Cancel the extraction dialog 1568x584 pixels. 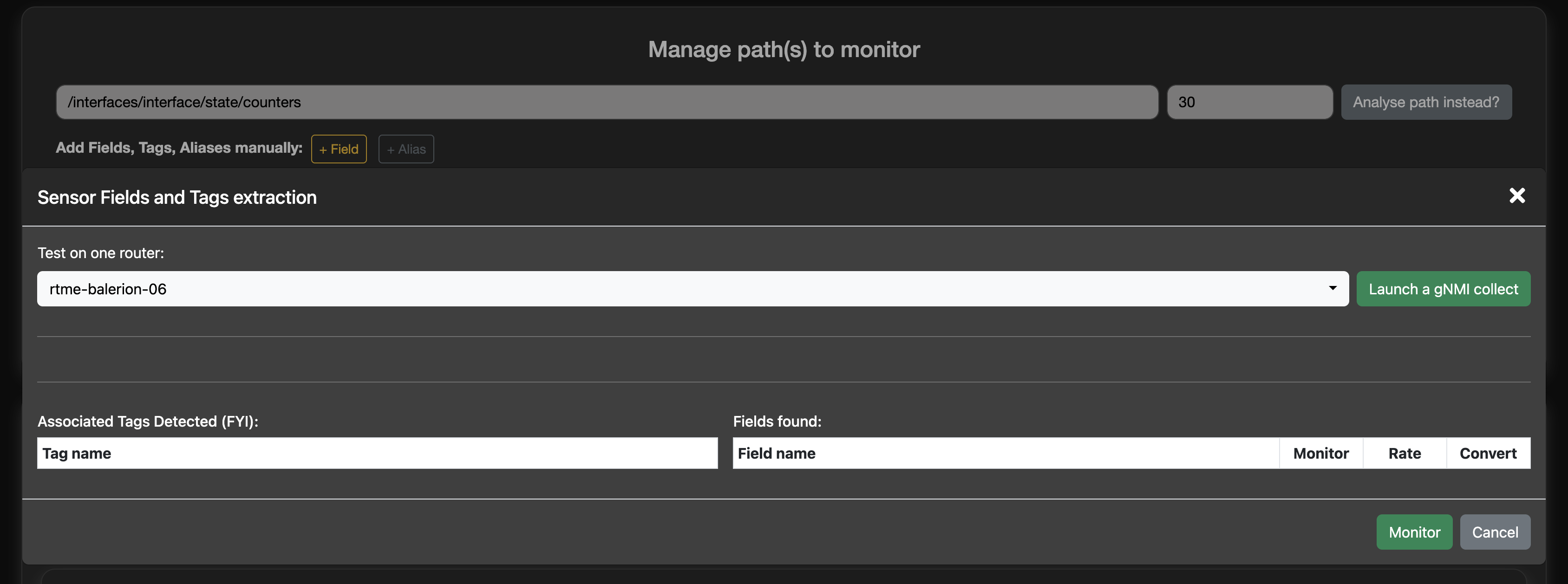[x=1494, y=532]
